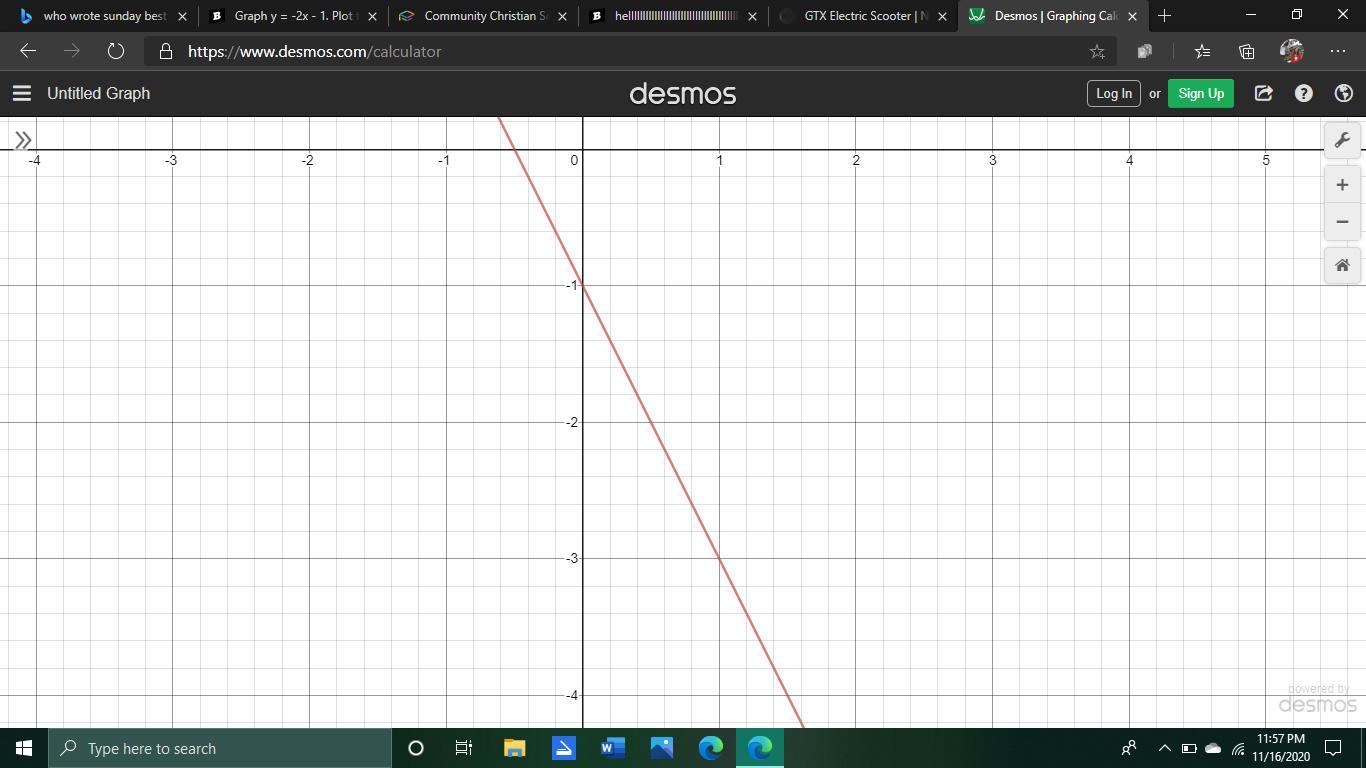
Task: View site security lock information
Action: 166,51
